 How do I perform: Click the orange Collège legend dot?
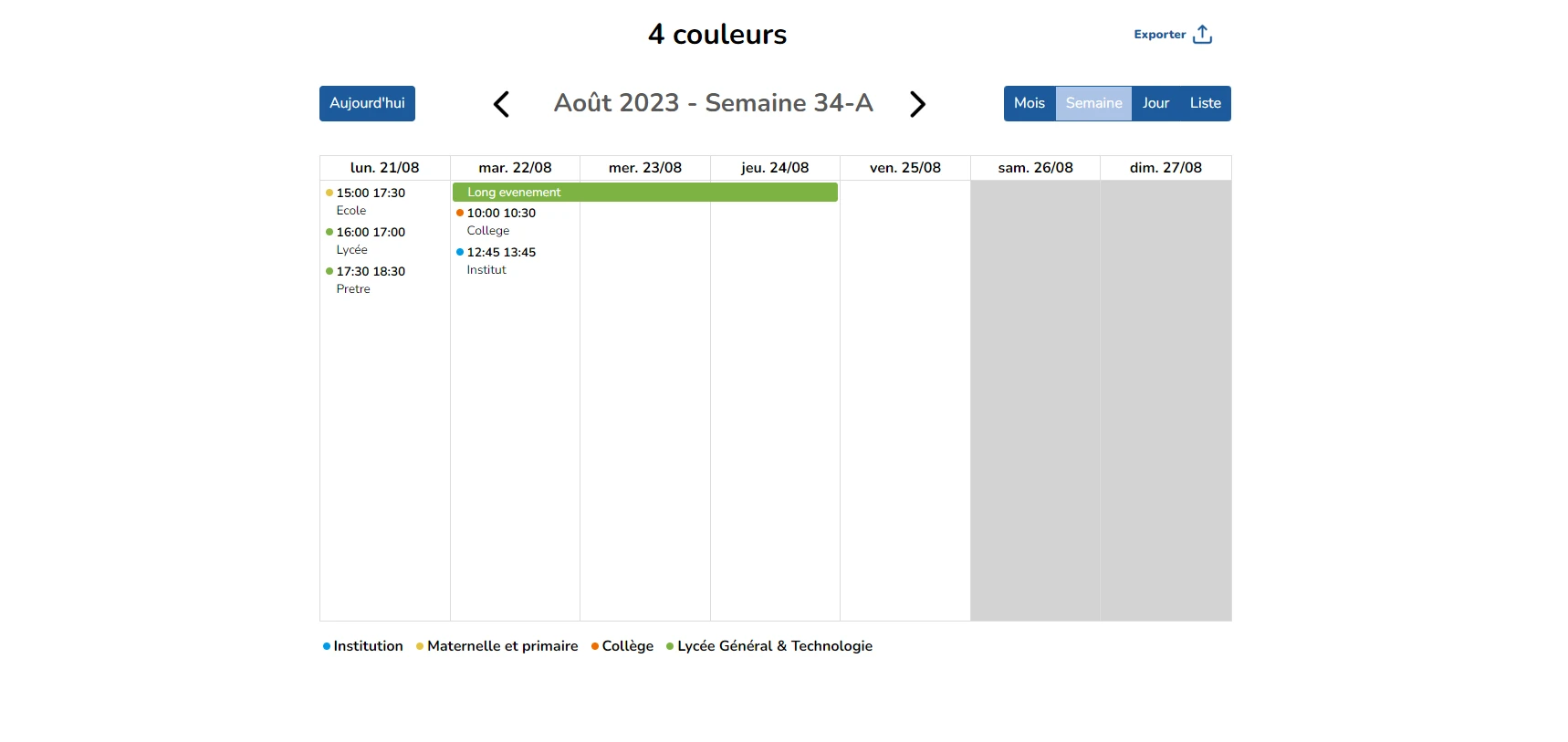(x=595, y=646)
